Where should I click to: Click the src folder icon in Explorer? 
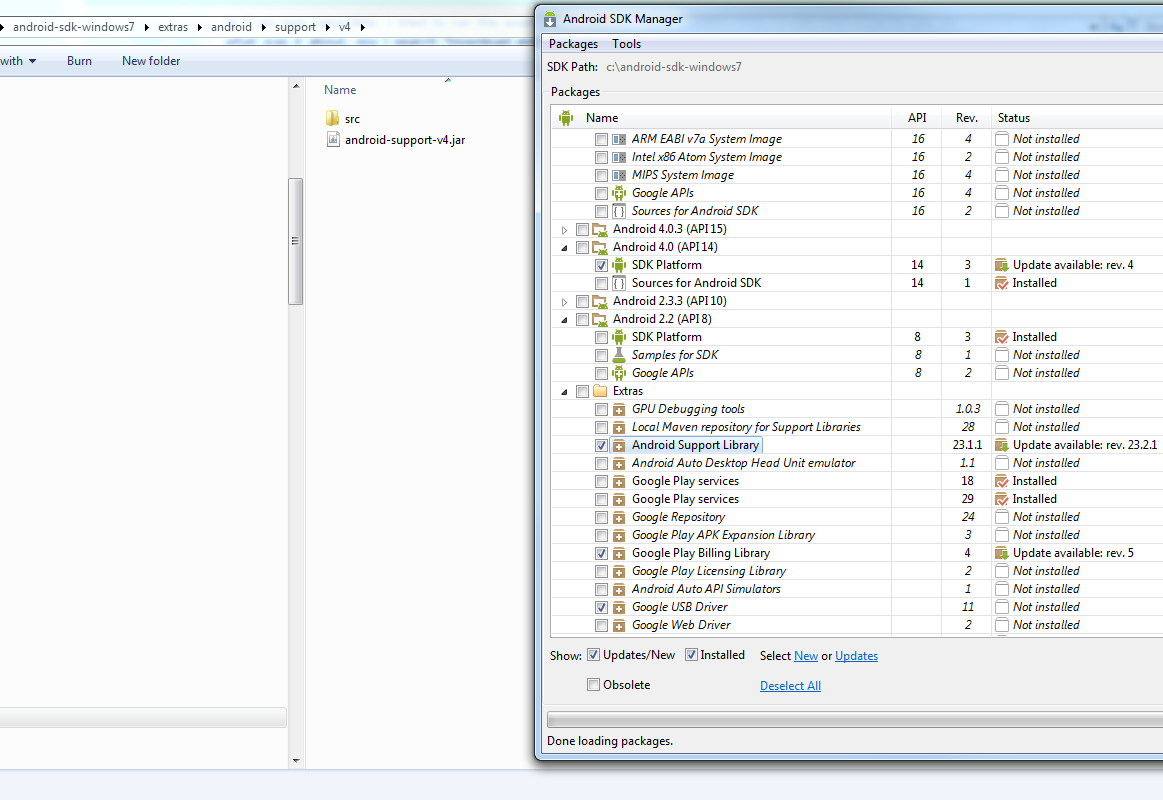click(332, 118)
